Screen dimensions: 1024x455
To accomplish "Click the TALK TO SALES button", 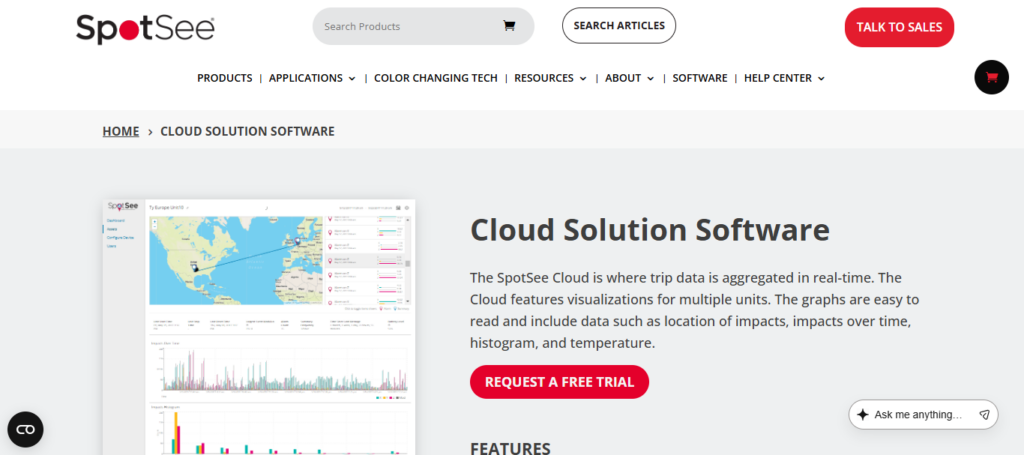I will click(899, 27).
